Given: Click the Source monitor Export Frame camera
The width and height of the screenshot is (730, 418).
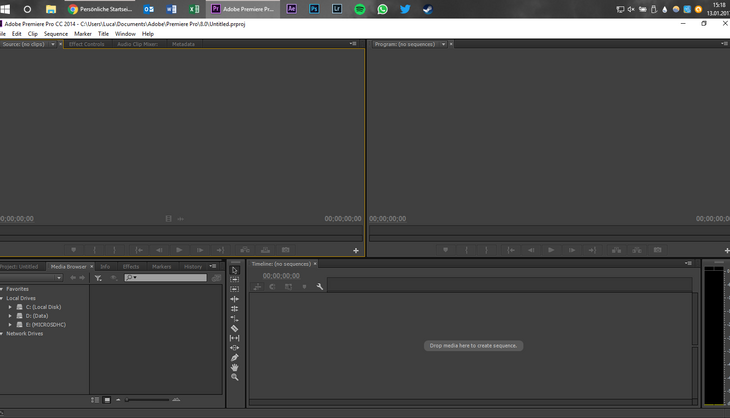Looking at the screenshot, I should (286, 250).
